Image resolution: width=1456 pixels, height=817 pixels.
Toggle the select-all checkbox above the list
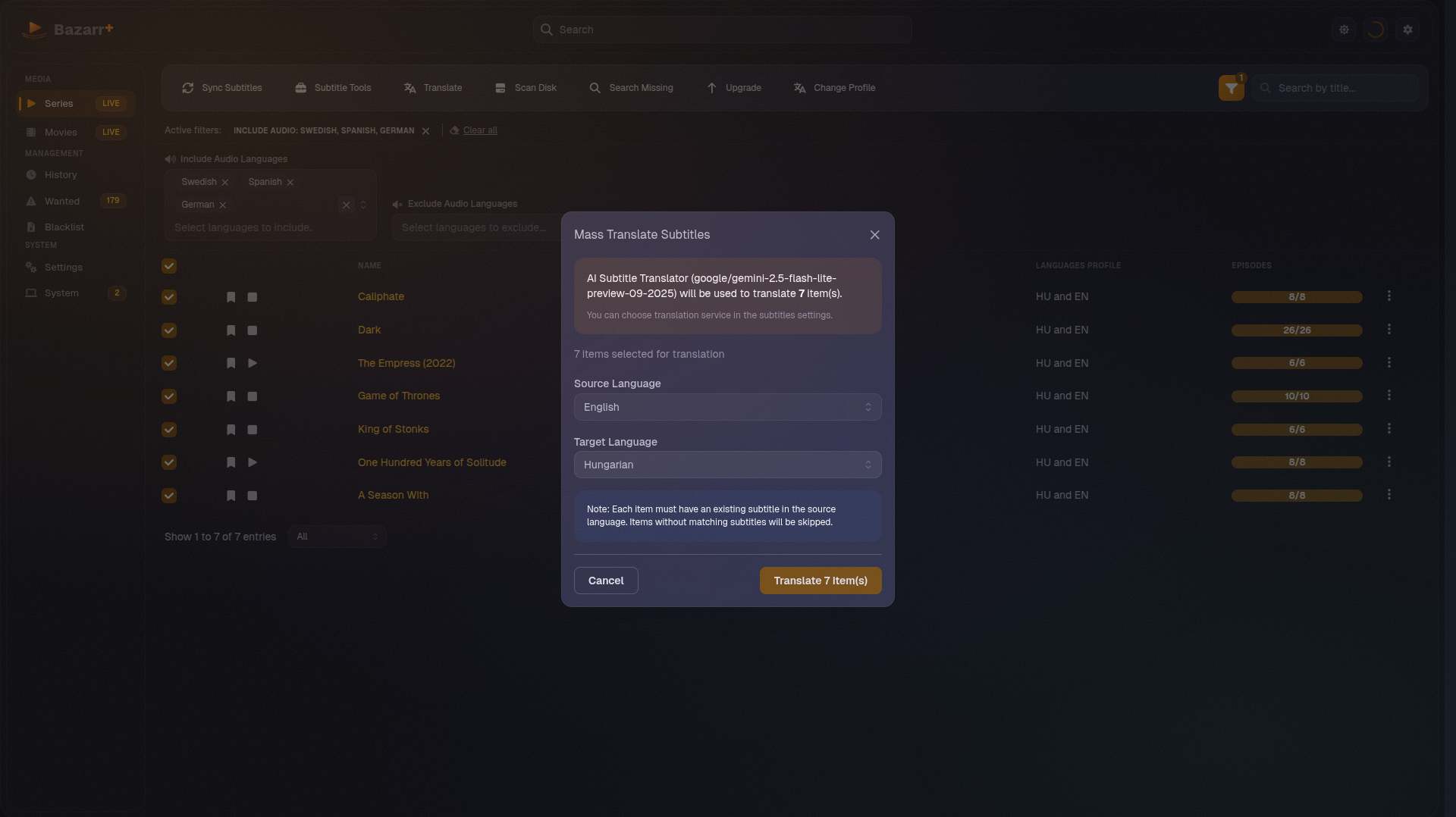point(168,266)
